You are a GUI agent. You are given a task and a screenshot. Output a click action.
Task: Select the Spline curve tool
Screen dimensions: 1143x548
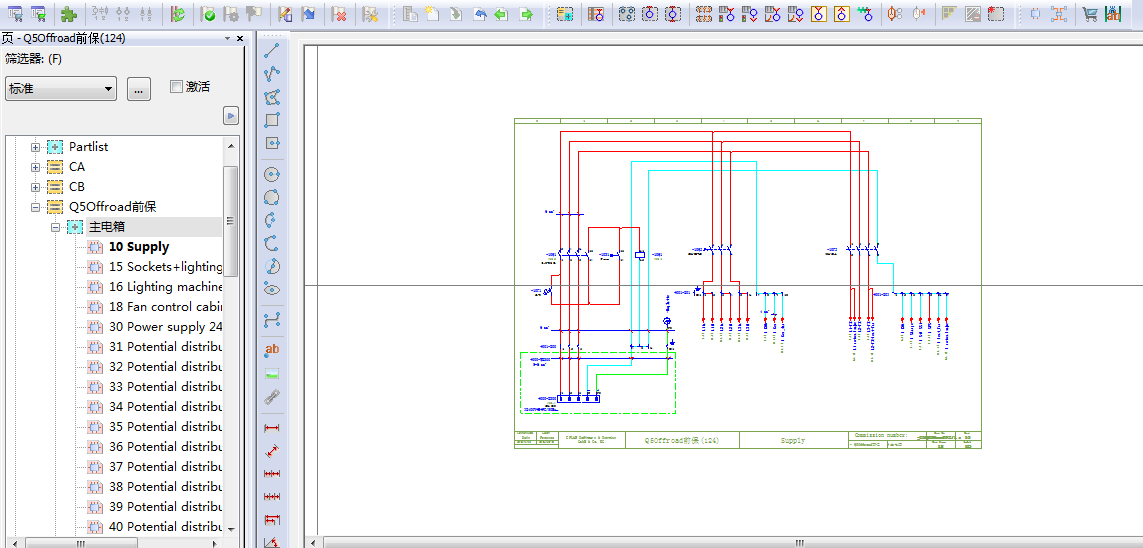tap(272, 319)
